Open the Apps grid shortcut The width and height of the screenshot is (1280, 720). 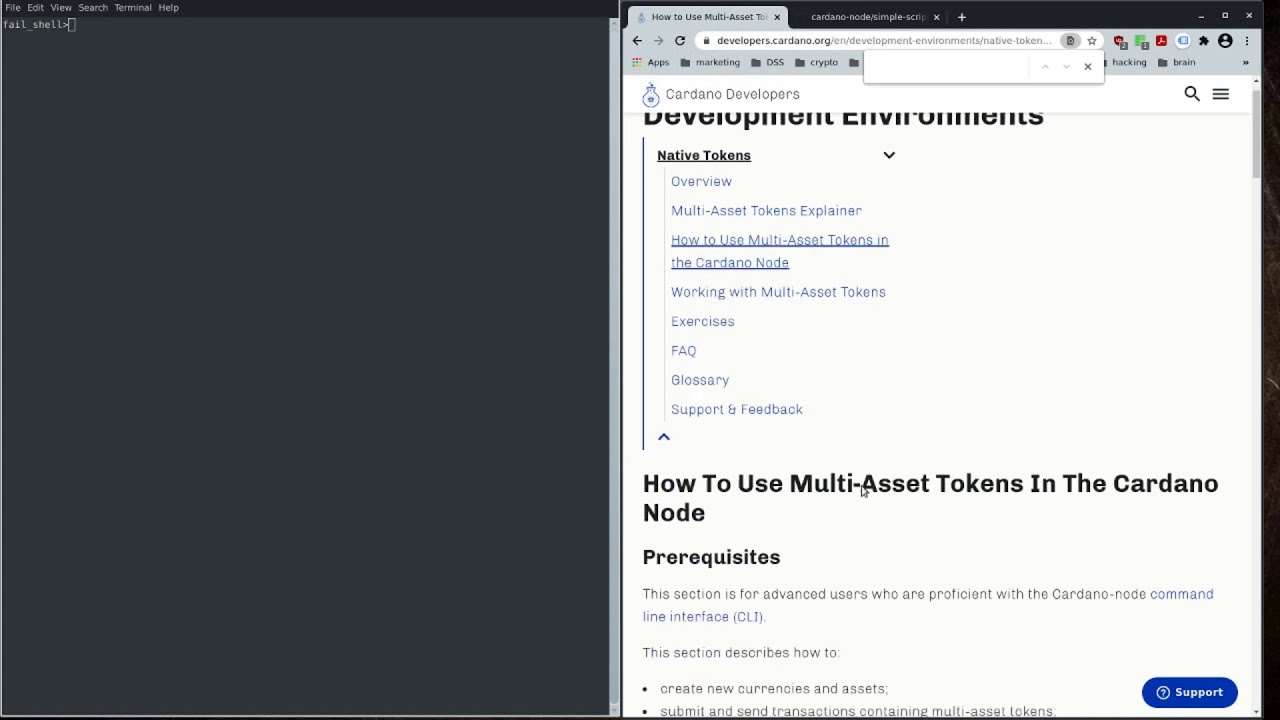[650, 62]
